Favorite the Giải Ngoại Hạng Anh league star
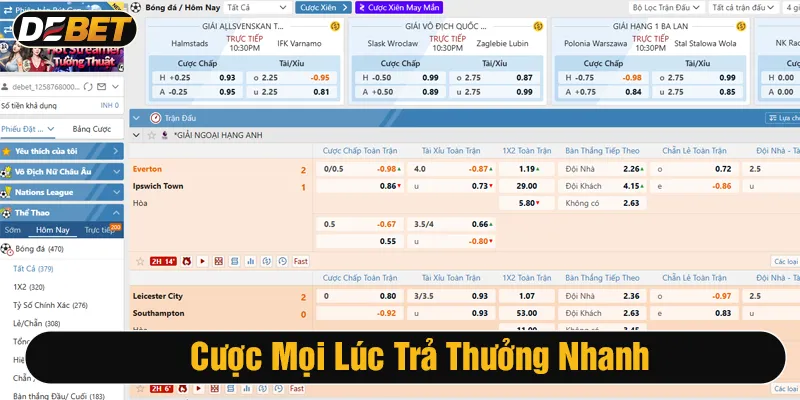Viewport: 800px width, 400px height. 151,135
